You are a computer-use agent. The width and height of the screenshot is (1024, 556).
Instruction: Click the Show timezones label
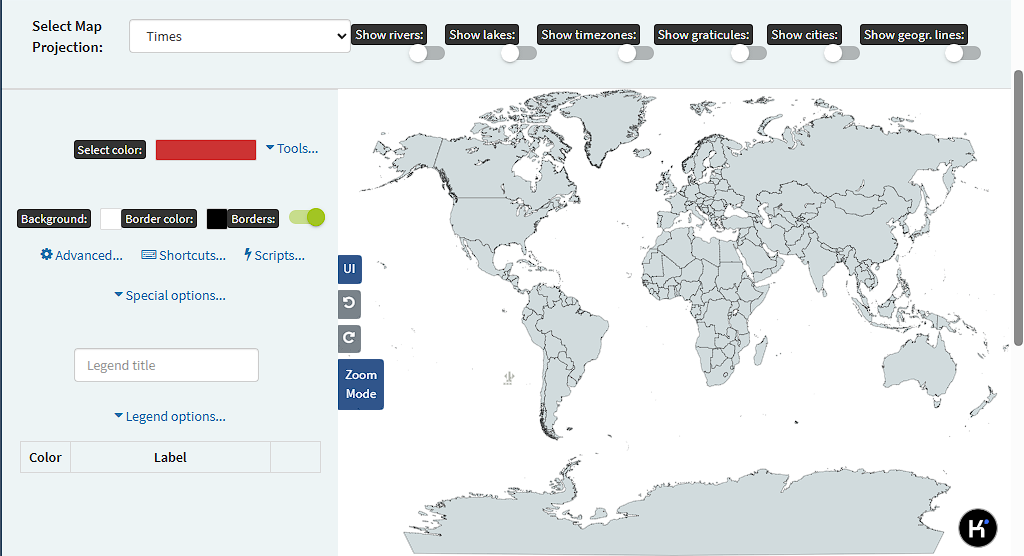click(588, 35)
